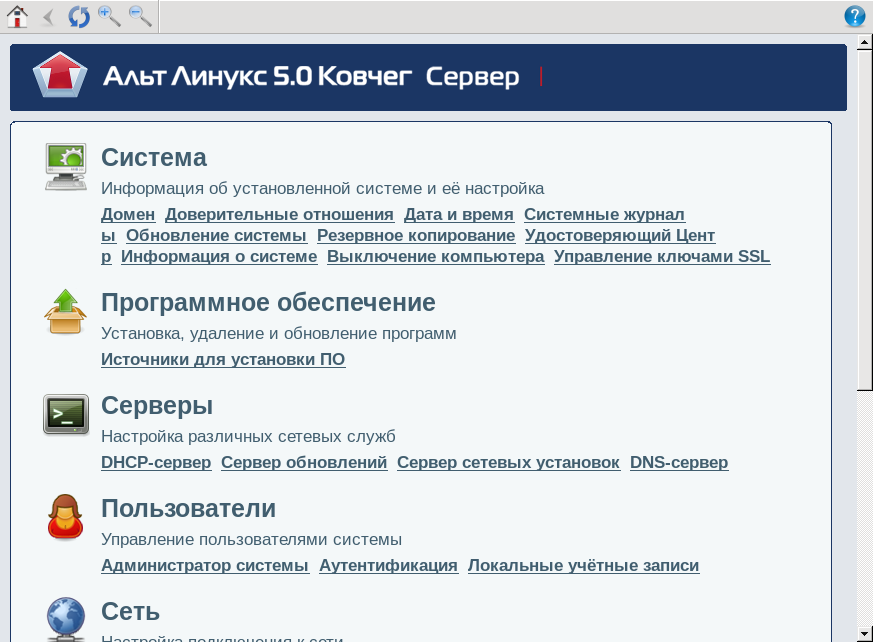Reload the page with the refresh icon
873x642 pixels.
[78, 16]
